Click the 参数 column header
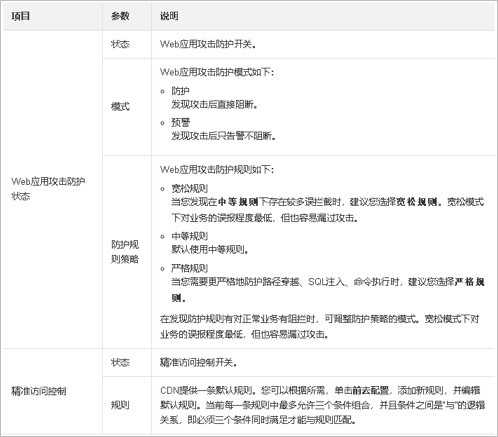 (120, 16)
